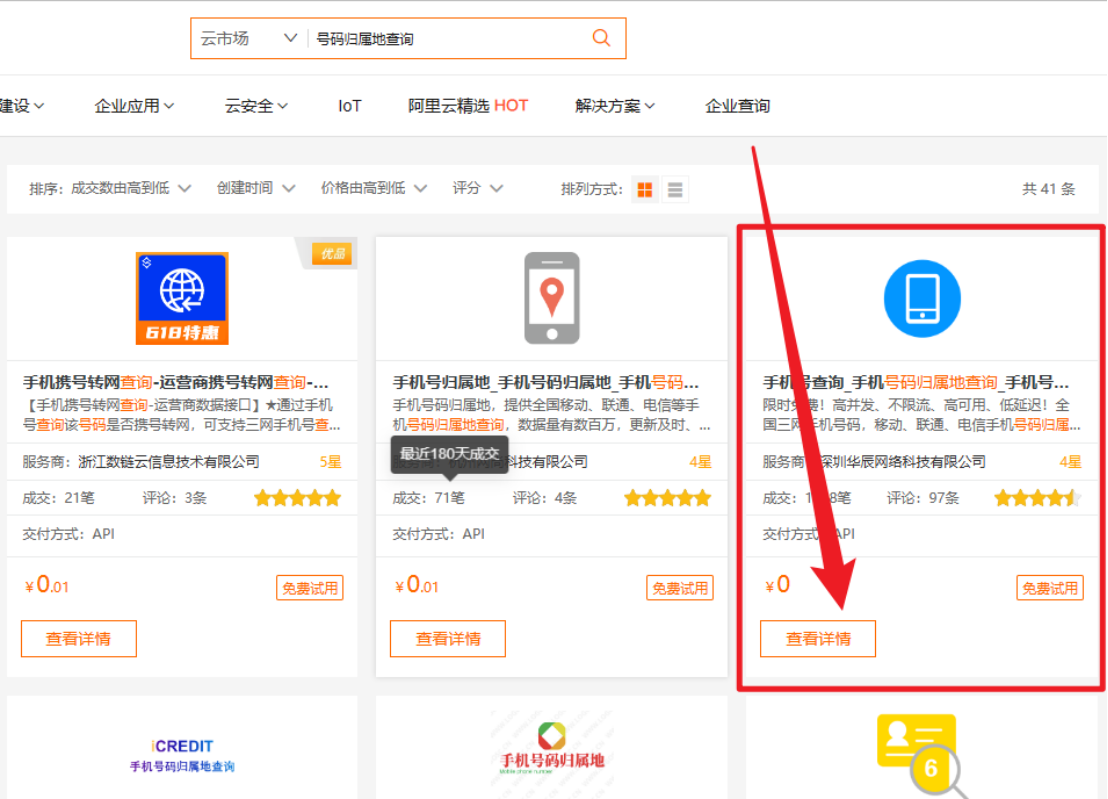Open 手机号归属地_手机号码归属地 product title
This screenshot has width=1108, height=799.
pyautogui.click(x=546, y=383)
